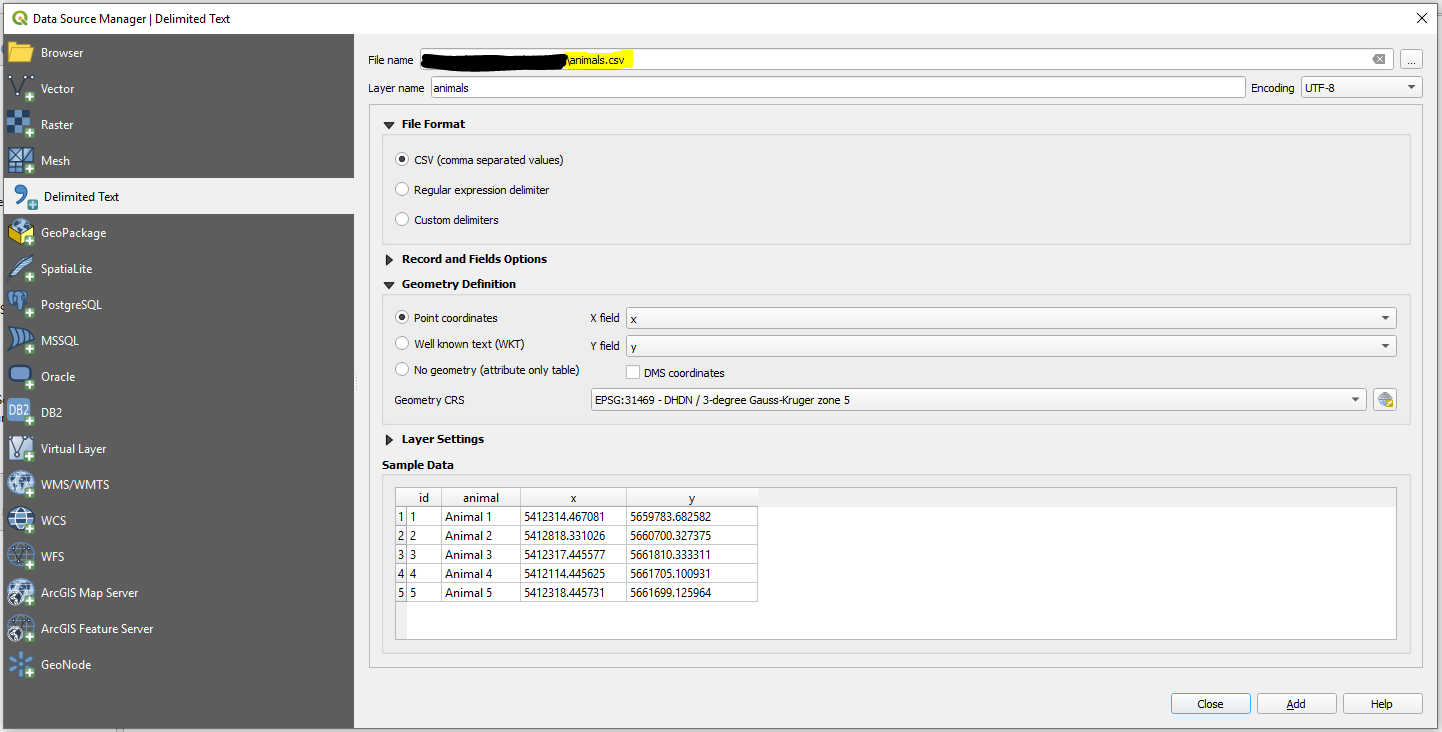Switch to the WMS/WMTS tab
The image size is (1442, 732).
[179, 485]
